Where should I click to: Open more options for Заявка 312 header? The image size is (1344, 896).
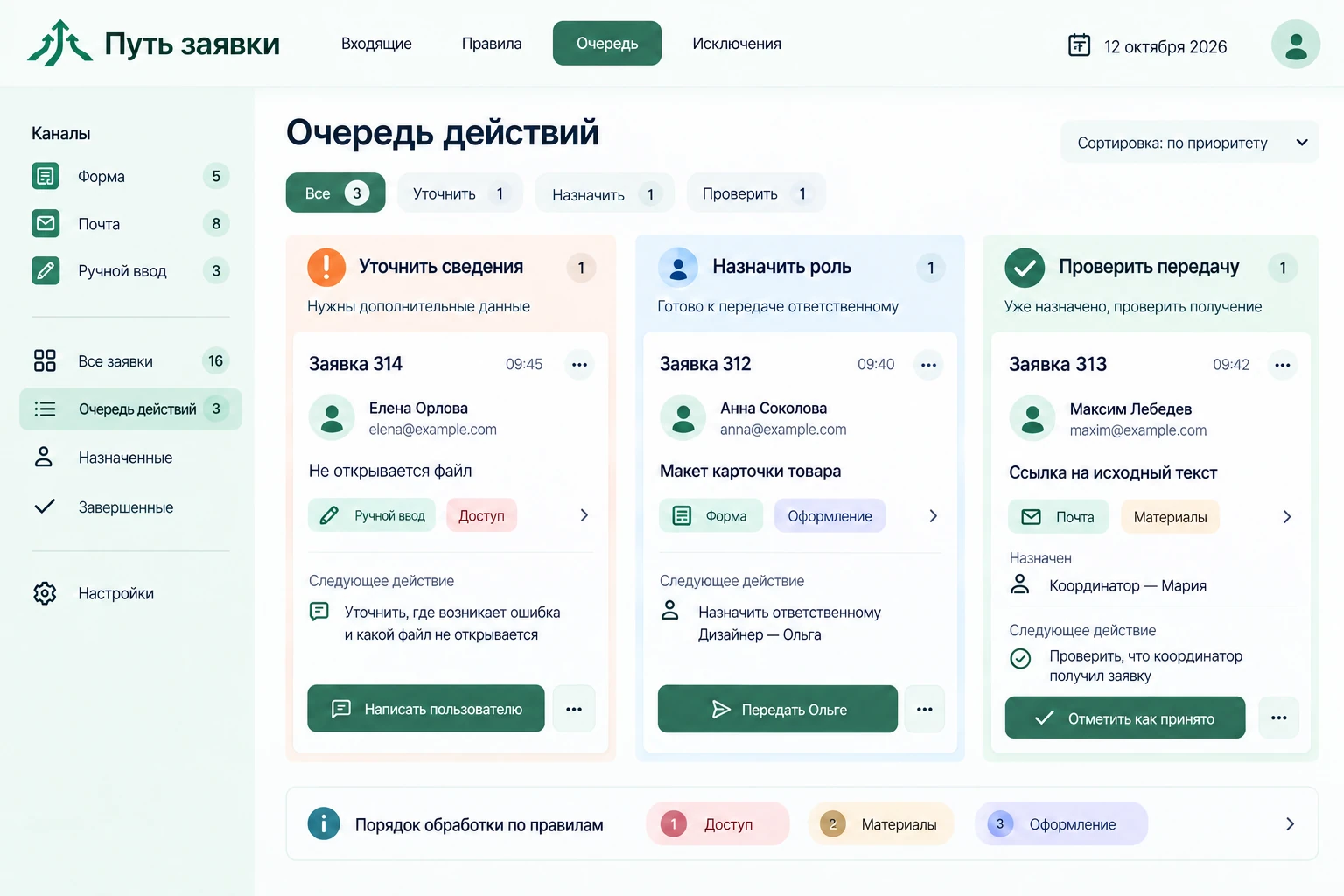coord(929,365)
